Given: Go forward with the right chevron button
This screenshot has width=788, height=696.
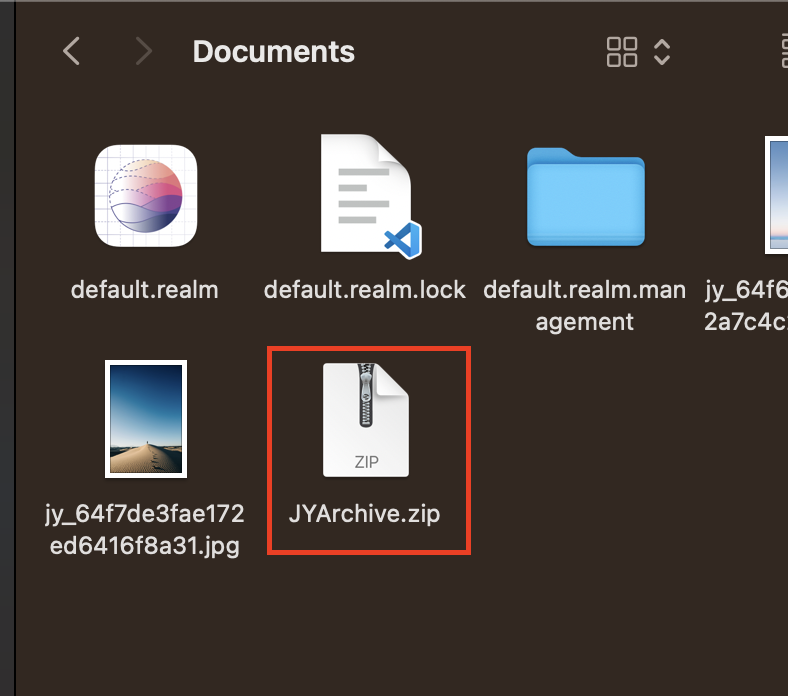Looking at the screenshot, I should 144,51.
